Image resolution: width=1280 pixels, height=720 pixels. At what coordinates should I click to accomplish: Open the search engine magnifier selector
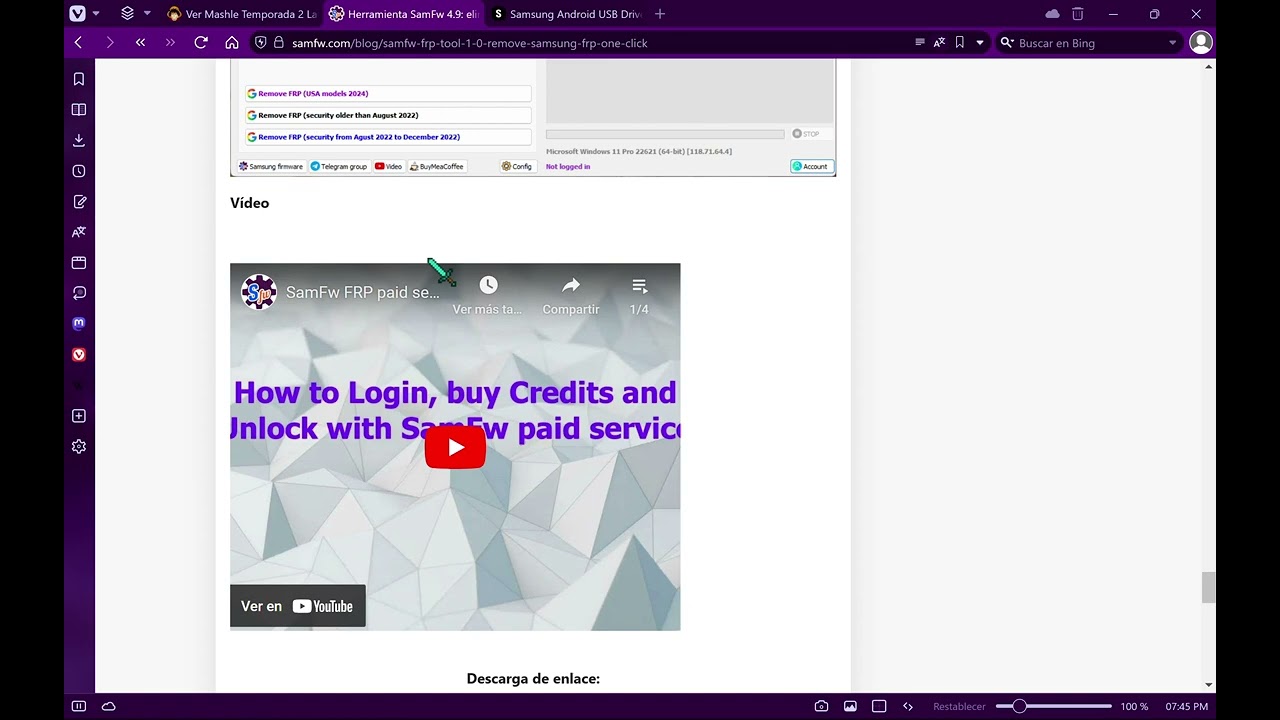click(x=1007, y=43)
